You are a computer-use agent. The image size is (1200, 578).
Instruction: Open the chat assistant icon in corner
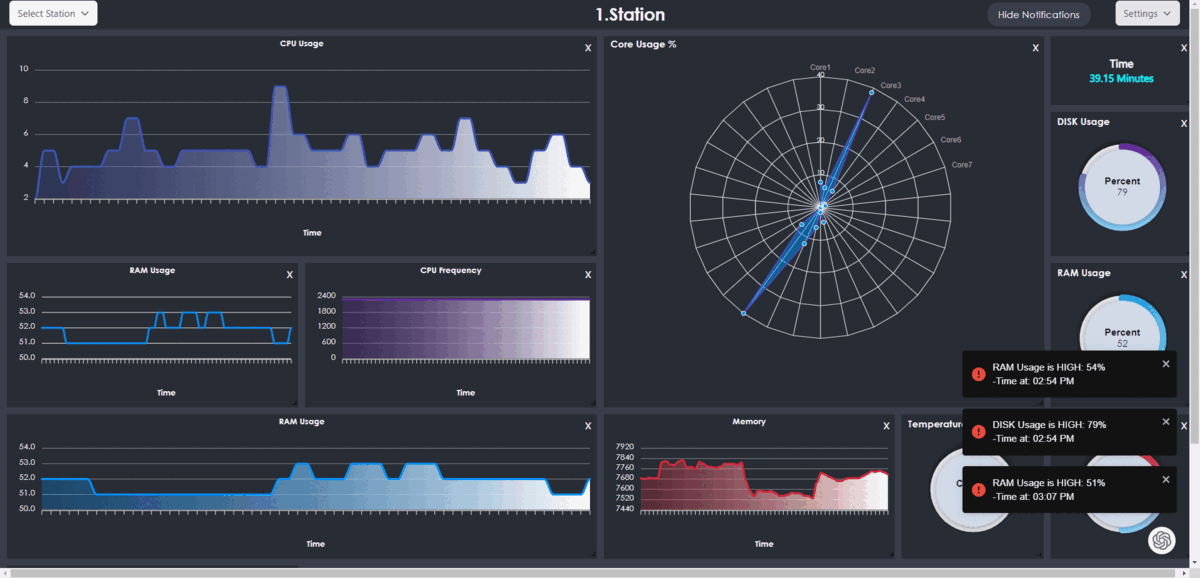[x=1161, y=540]
